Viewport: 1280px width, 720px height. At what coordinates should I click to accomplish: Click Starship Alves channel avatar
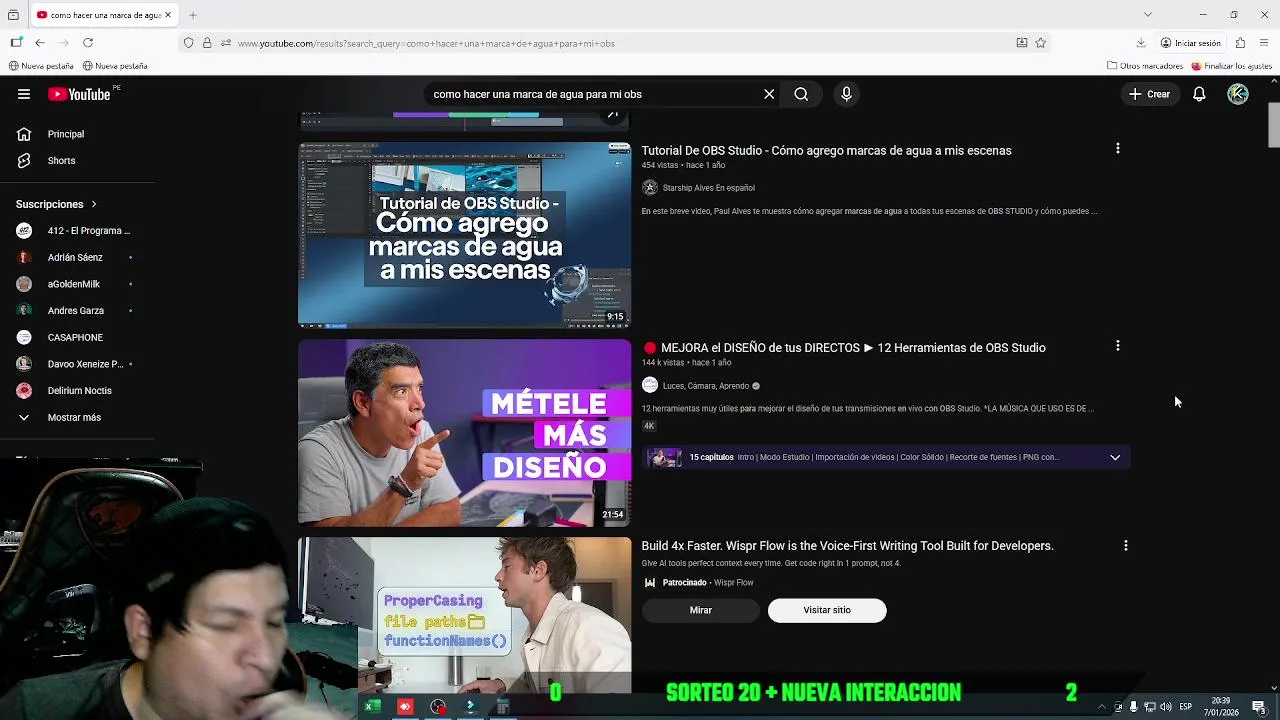pyautogui.click(x=650, y=188)
